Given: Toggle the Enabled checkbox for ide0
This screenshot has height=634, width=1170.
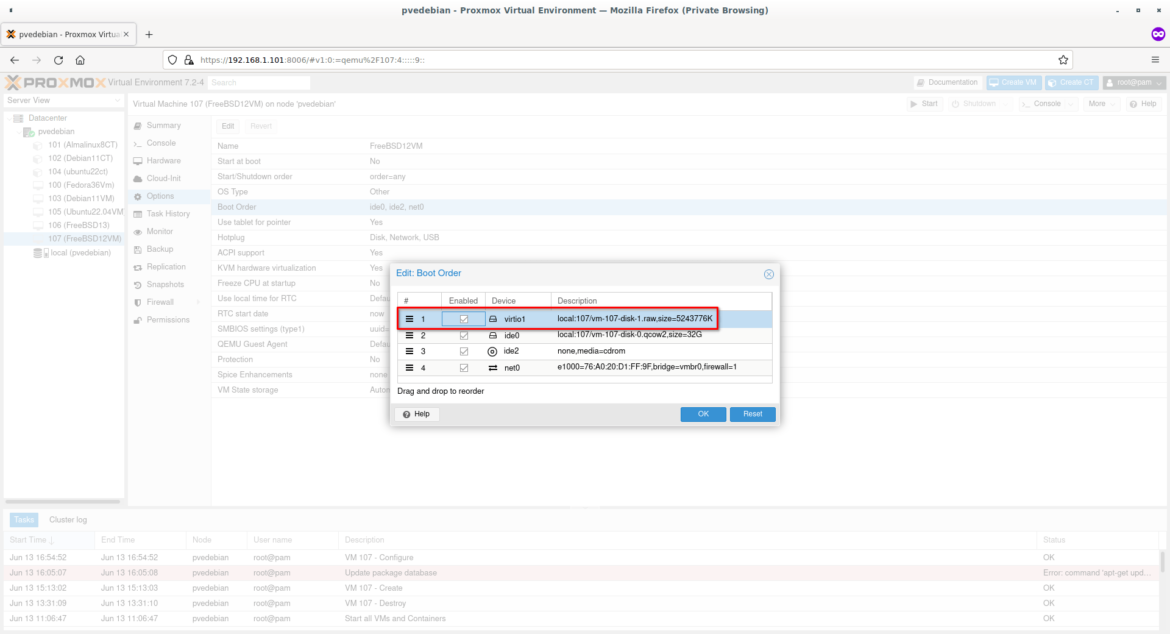Looking at the screenshot, I should tap(466, 336).
